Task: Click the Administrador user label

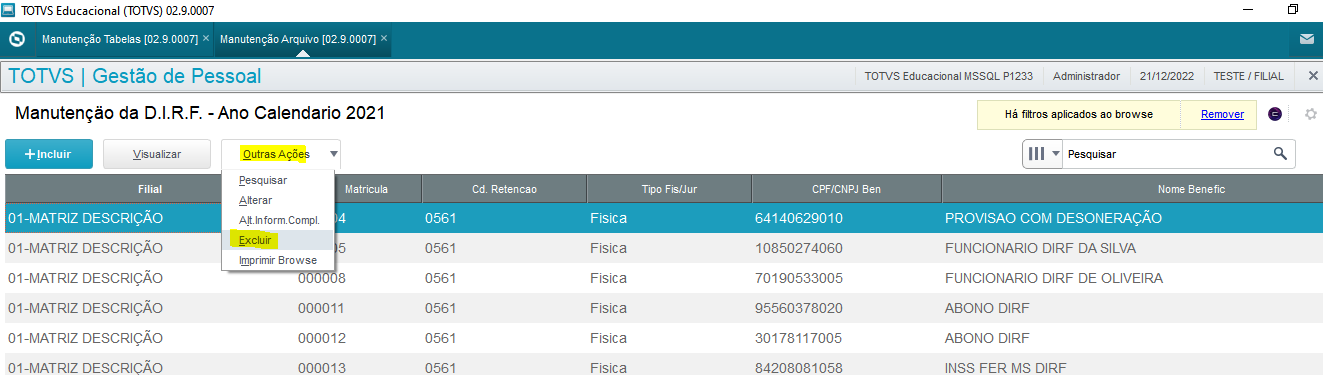Action: (1086, 76)
